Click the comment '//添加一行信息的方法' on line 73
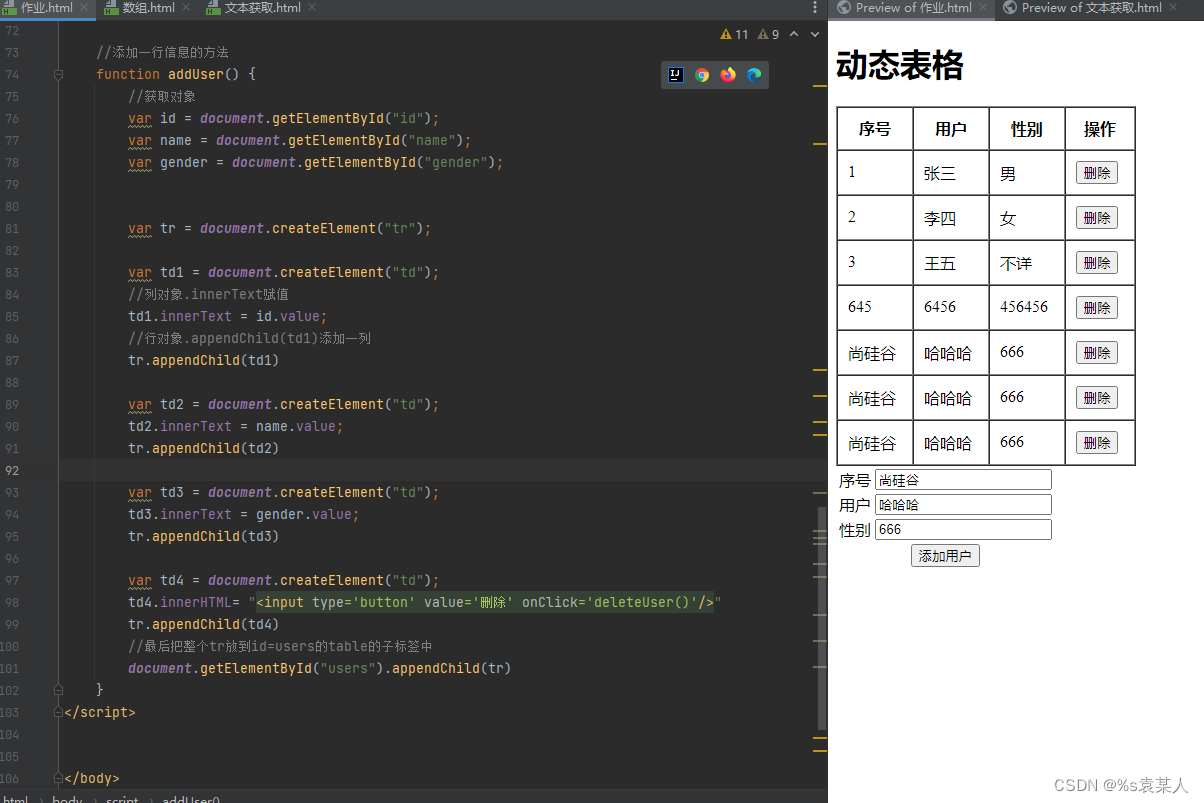 pos(162,52)
